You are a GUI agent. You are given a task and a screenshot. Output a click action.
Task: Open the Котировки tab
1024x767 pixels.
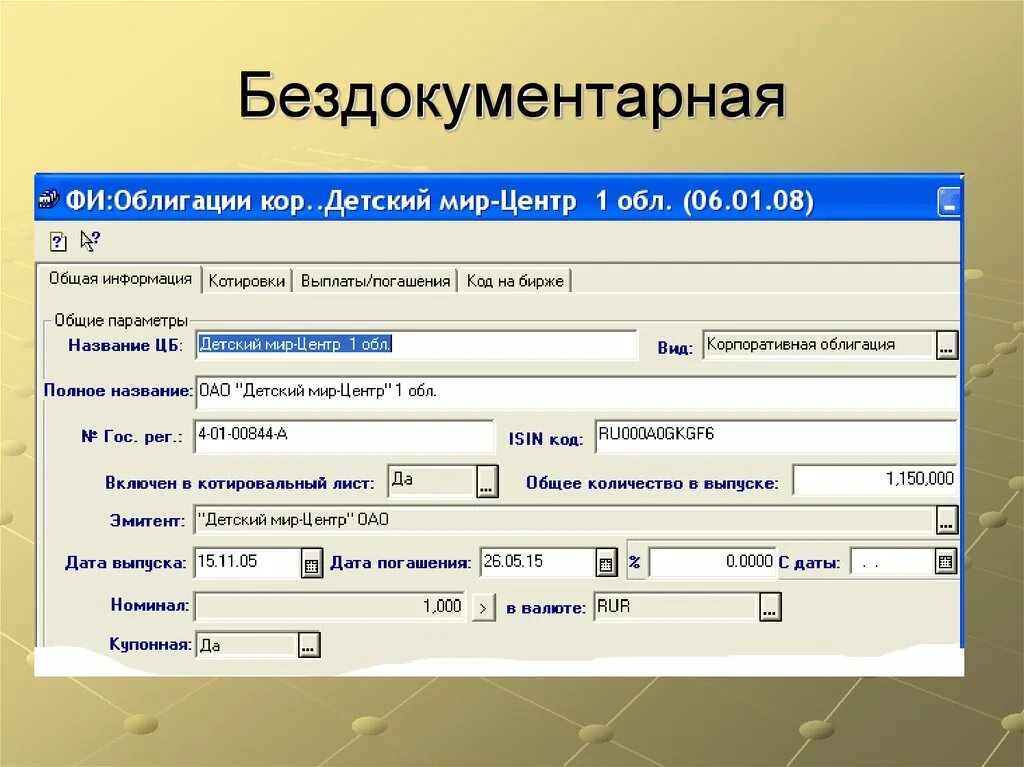[246, 281]
